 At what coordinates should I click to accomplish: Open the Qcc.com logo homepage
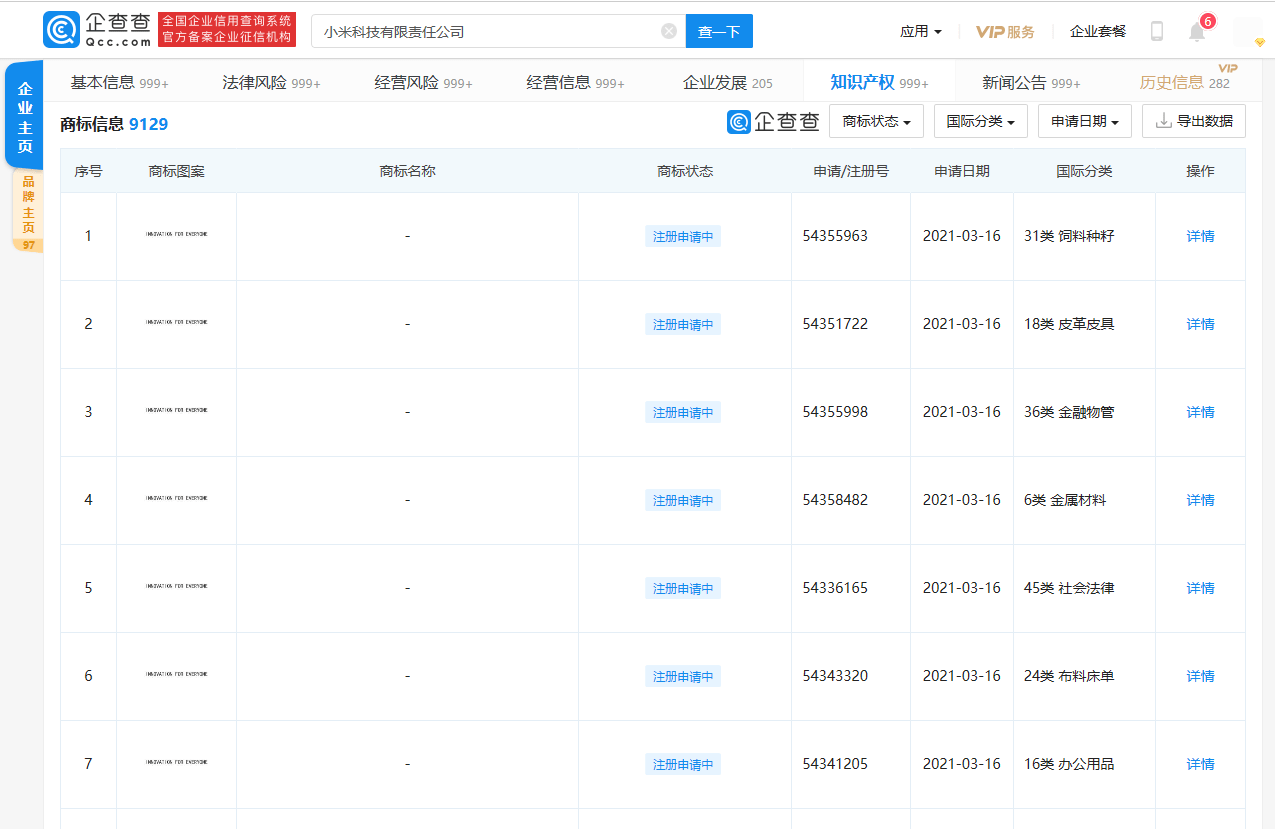98,30
